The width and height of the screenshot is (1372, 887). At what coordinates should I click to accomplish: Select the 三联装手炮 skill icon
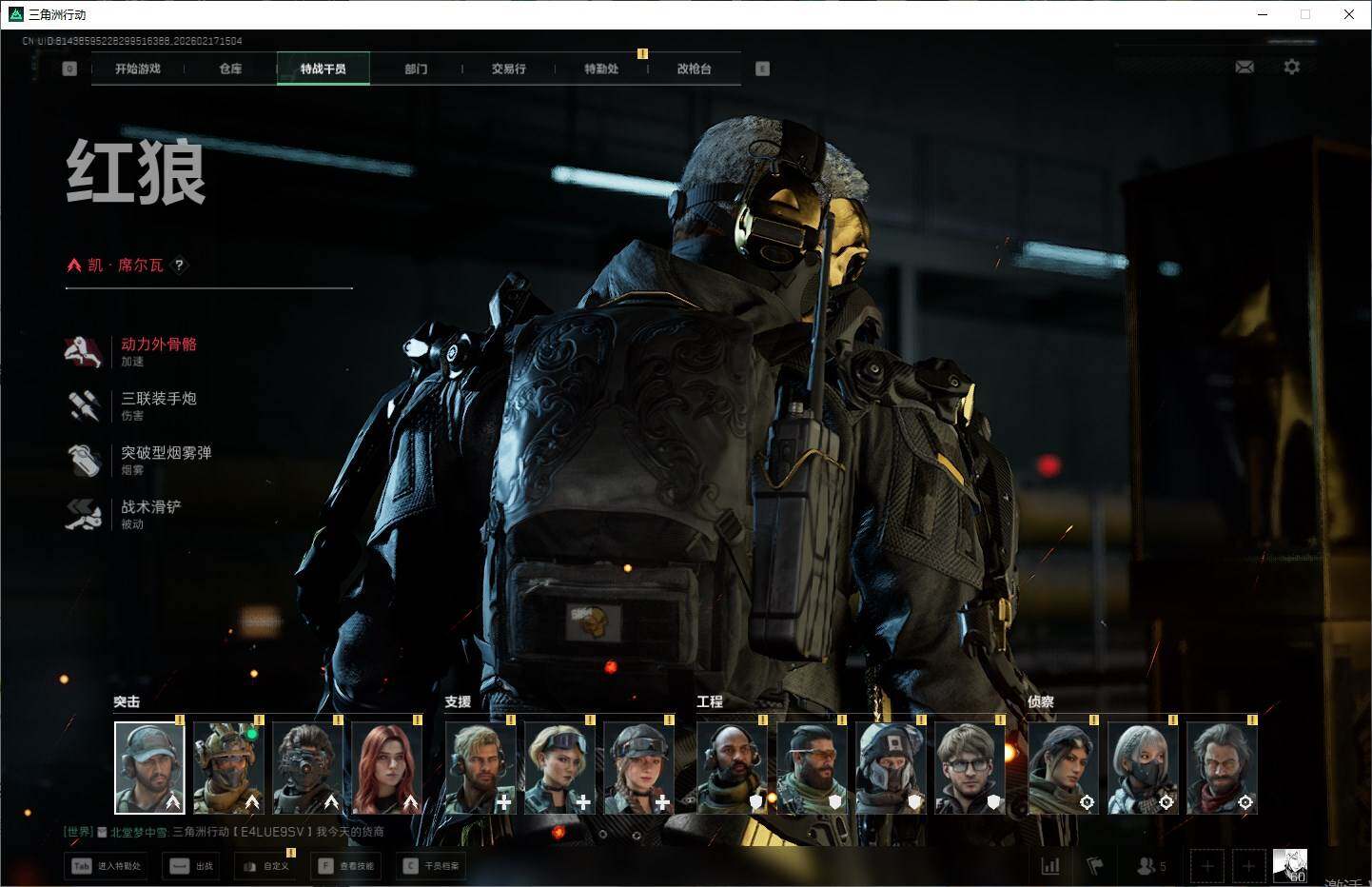(x=84, y=405)
